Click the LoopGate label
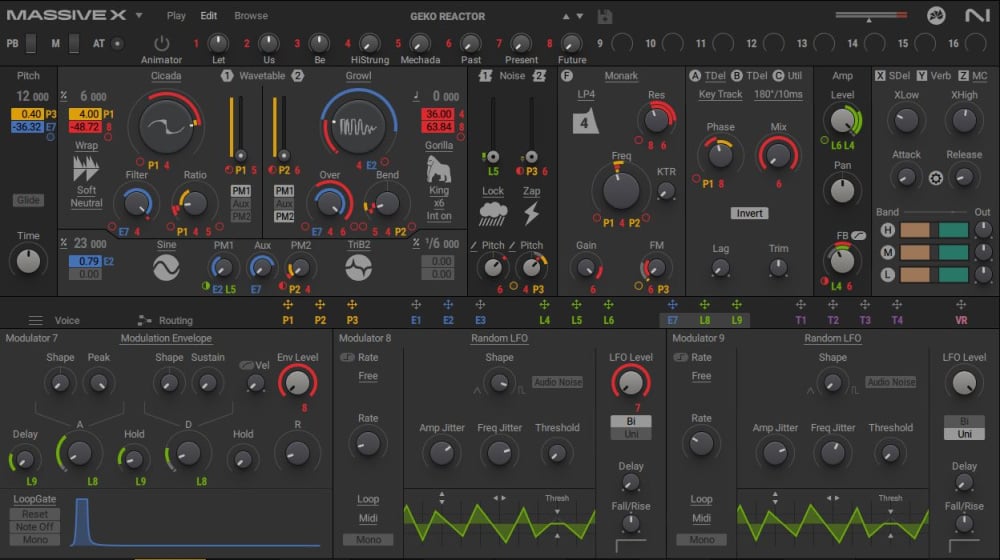The height and width of the screenshot is (560, 1000). 34,499
